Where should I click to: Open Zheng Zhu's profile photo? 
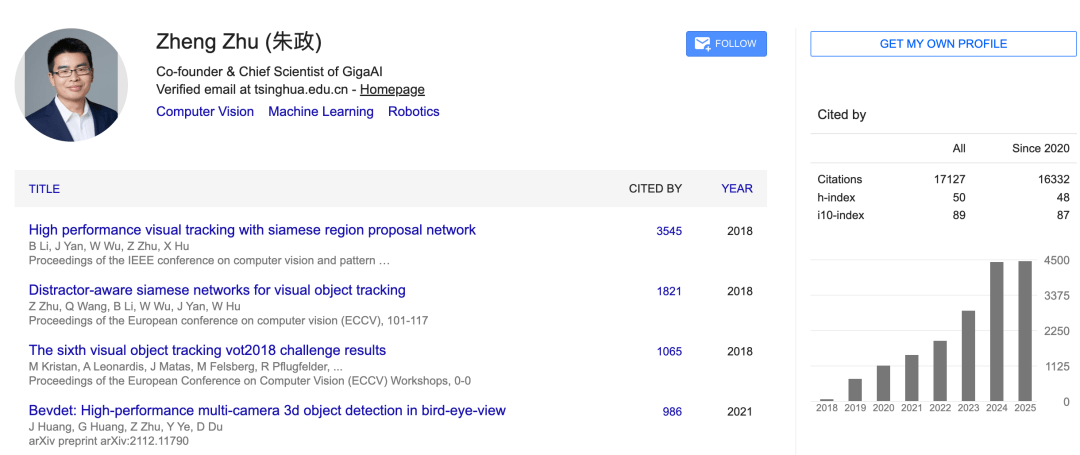(x=71, y=84)
